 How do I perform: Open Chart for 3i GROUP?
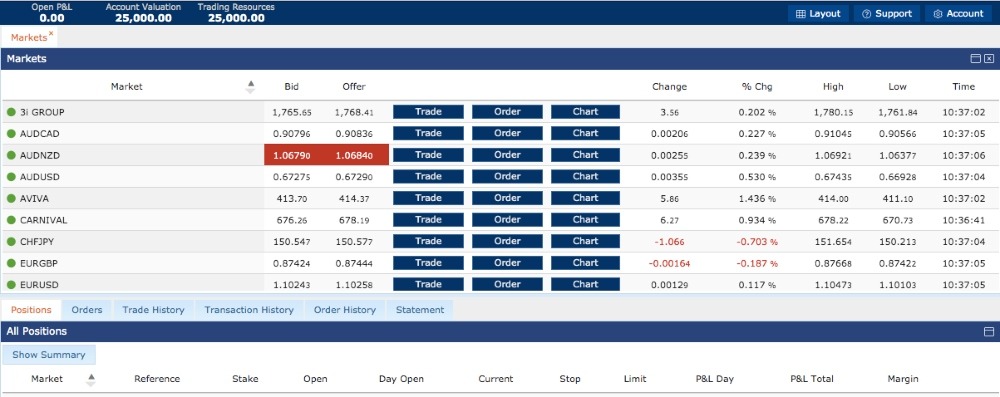(x=585, y=112)
